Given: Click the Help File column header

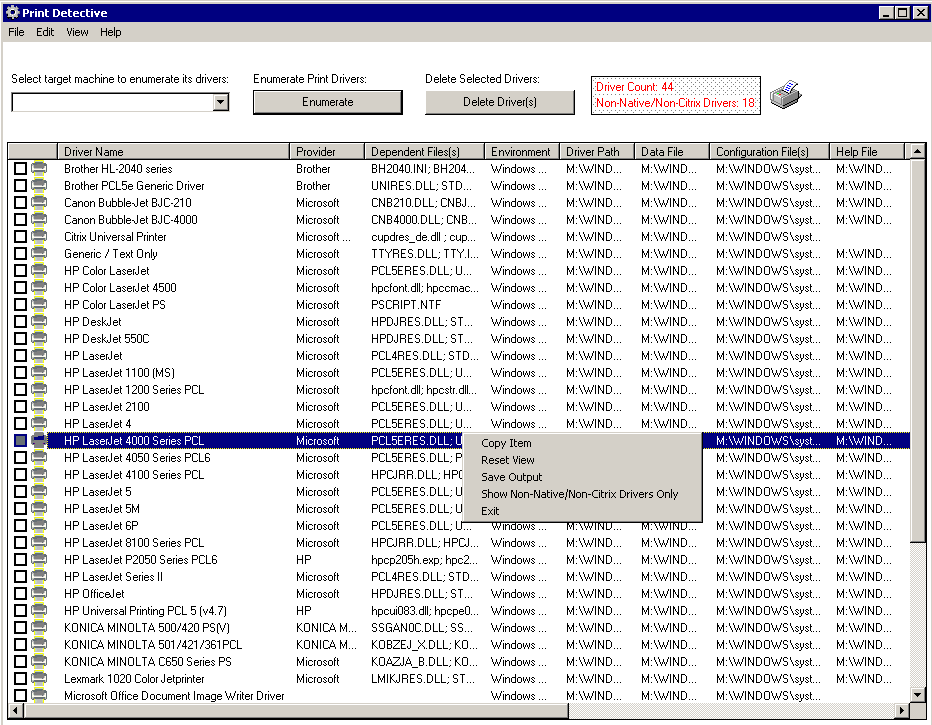Looking at the screenshot, I should [867, 152].
